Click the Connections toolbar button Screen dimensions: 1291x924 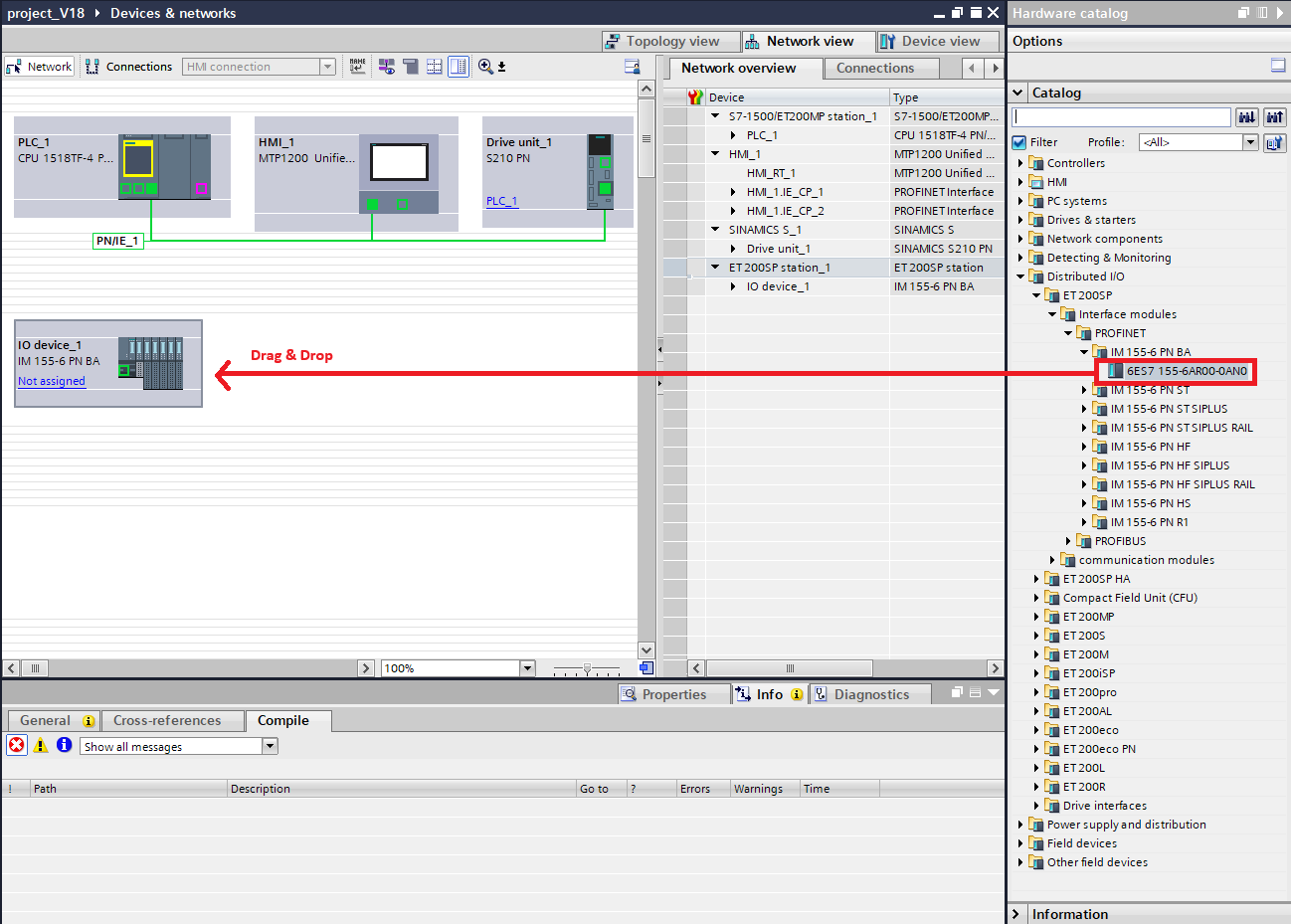pos(129,67)
